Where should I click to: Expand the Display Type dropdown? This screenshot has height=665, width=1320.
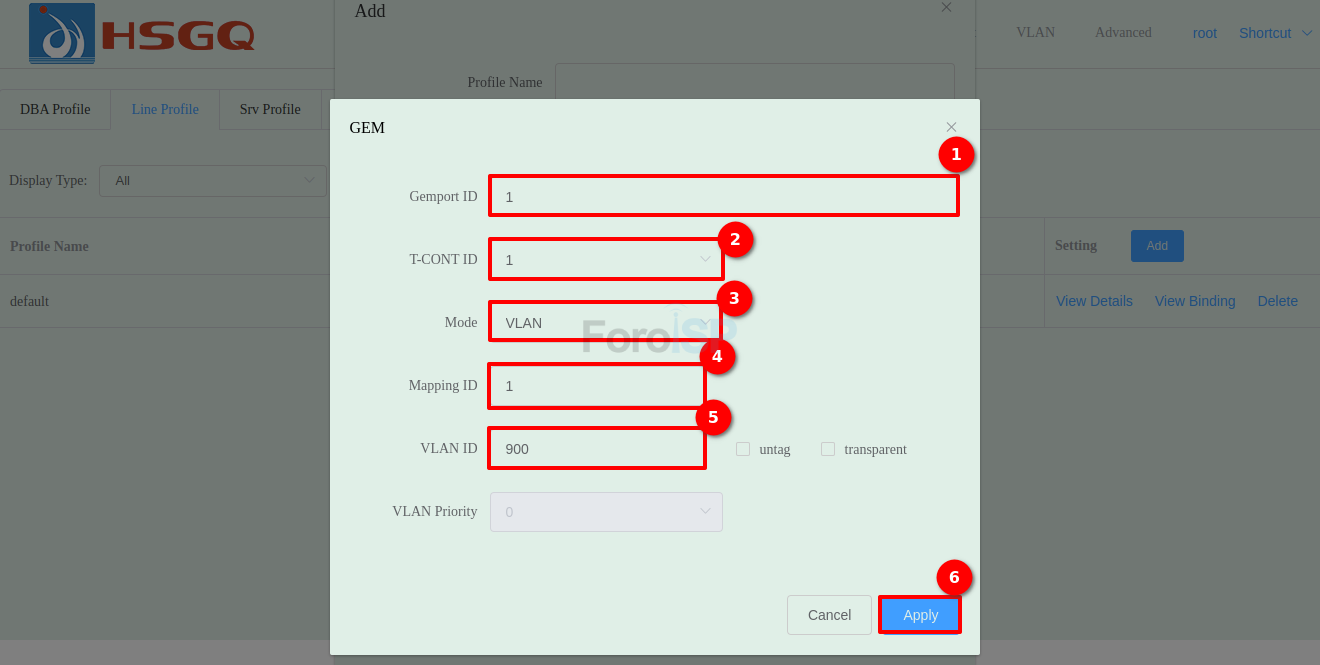click(212, 180)
